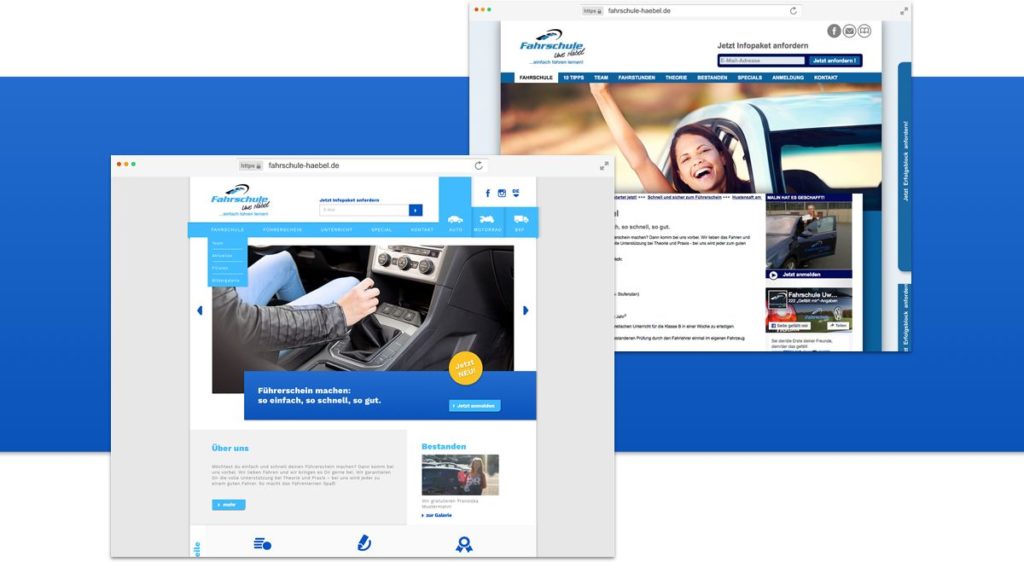
Task: Click gray Facebook circle in back window
Action: 834,31
